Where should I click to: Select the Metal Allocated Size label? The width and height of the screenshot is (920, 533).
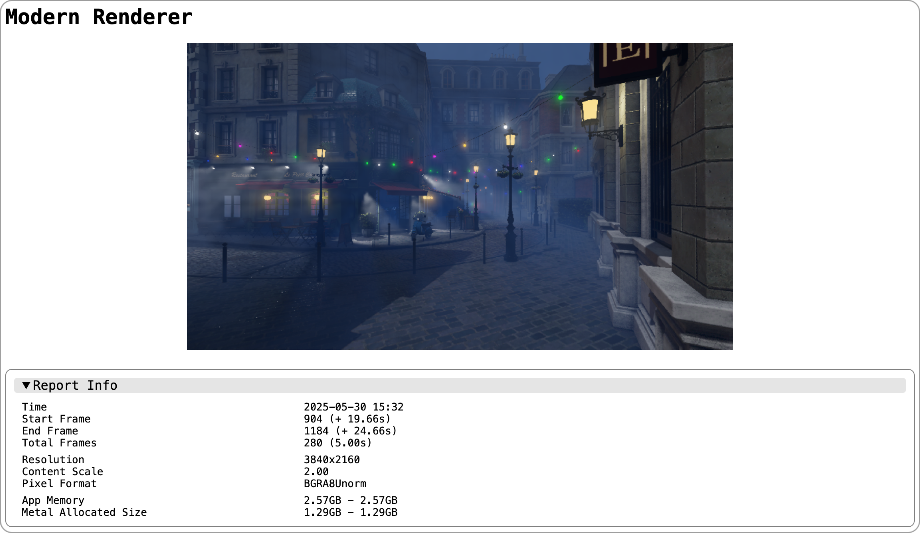pos(84,512)
